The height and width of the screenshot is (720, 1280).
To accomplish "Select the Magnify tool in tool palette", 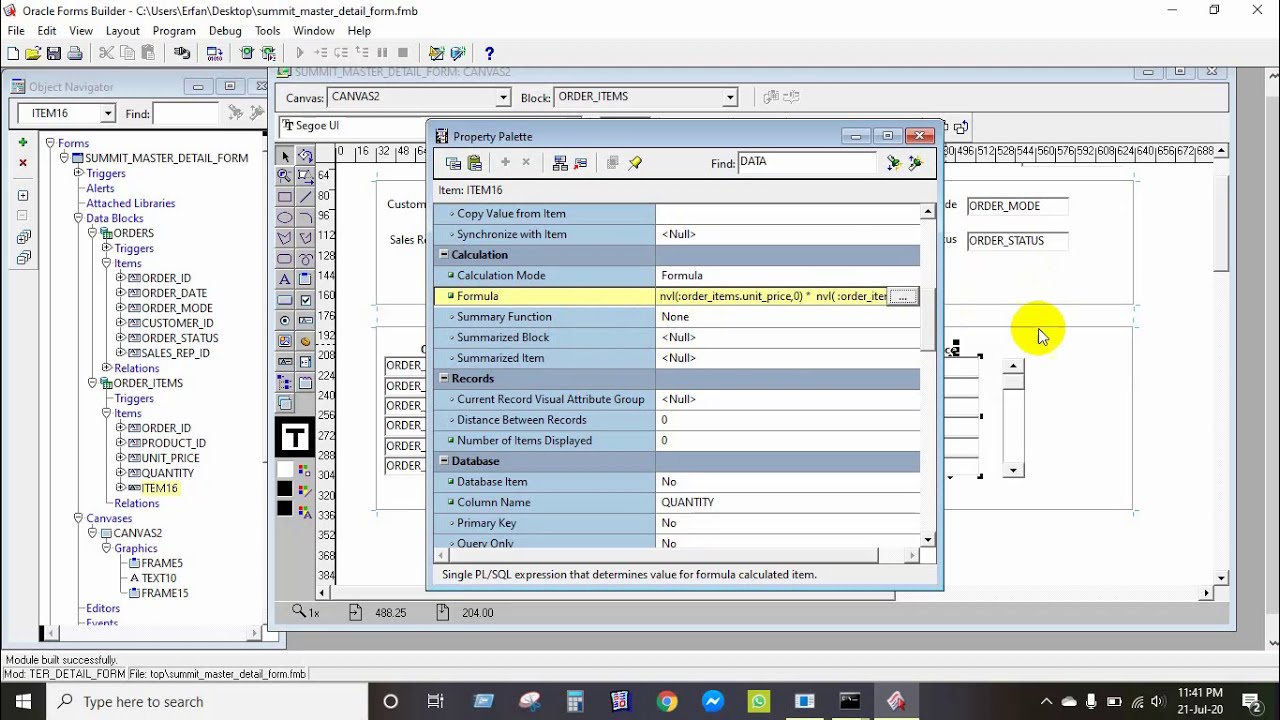I will [285, 176].
